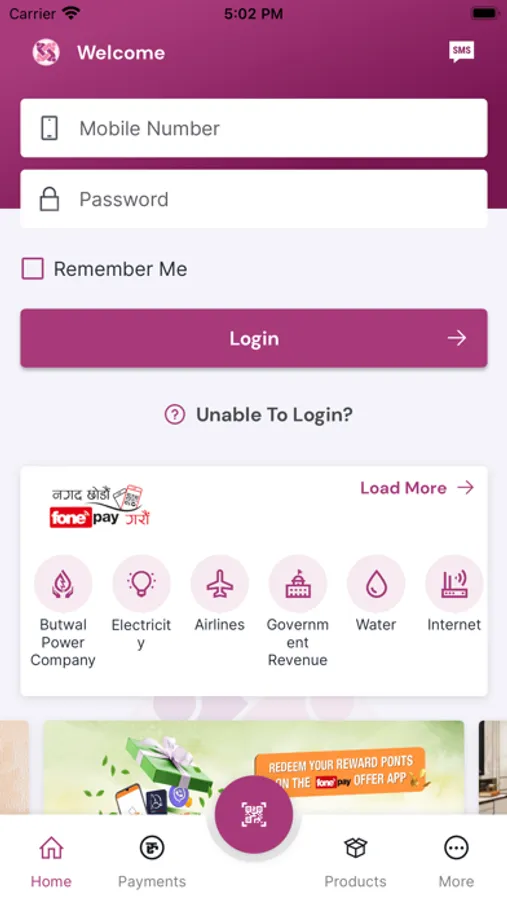This screenshot has width=507, height=900.
Task: Select the Water bill icon
Action: [376, 584]
